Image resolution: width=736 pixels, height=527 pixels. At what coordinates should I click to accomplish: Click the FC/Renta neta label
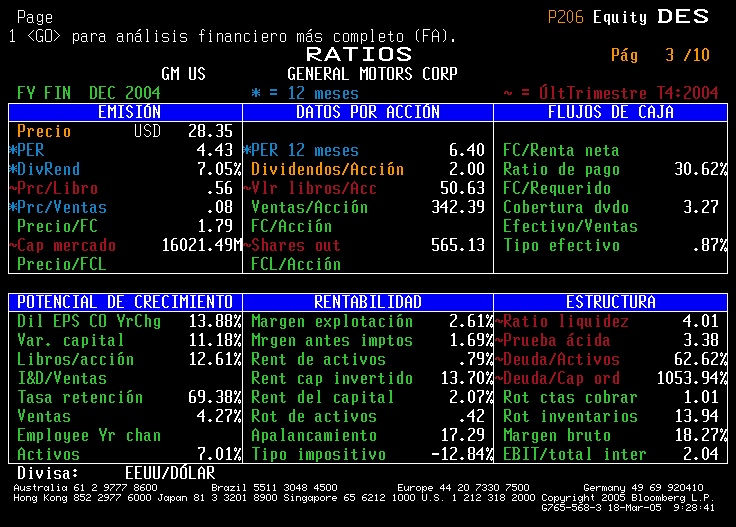[x=561, y=150]
